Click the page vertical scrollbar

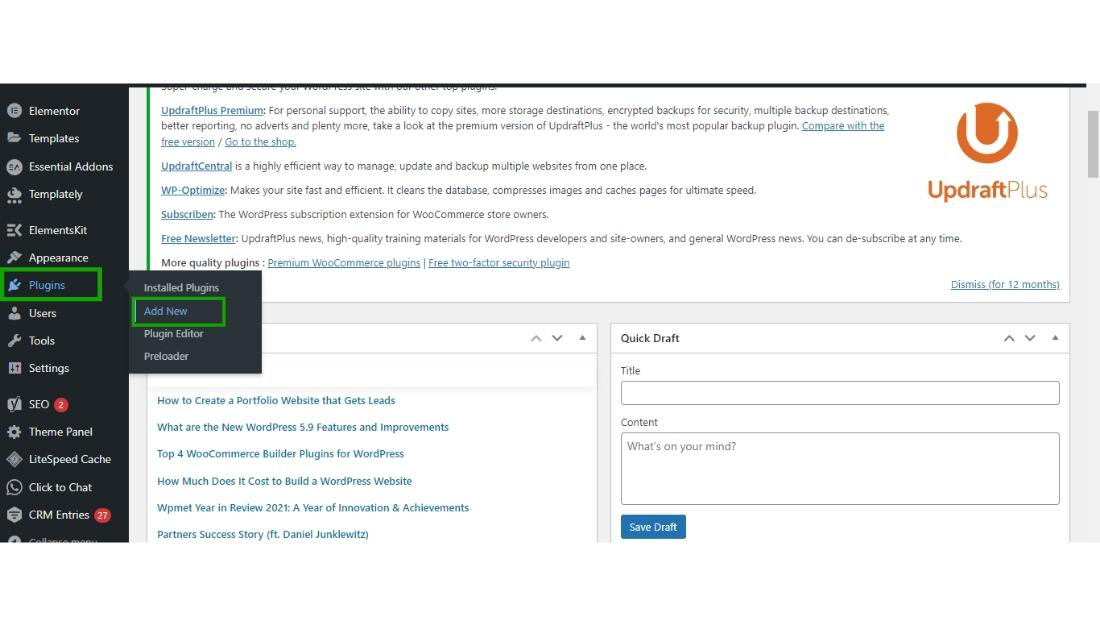[x=1093, y=144]
